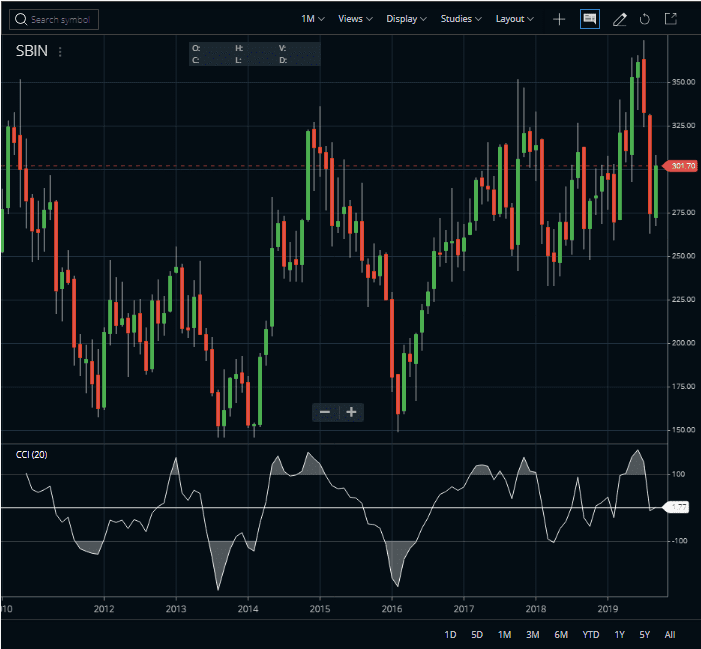Click the 2012 label on time axis
701x649 pixels.
click(x=104, y=609)
